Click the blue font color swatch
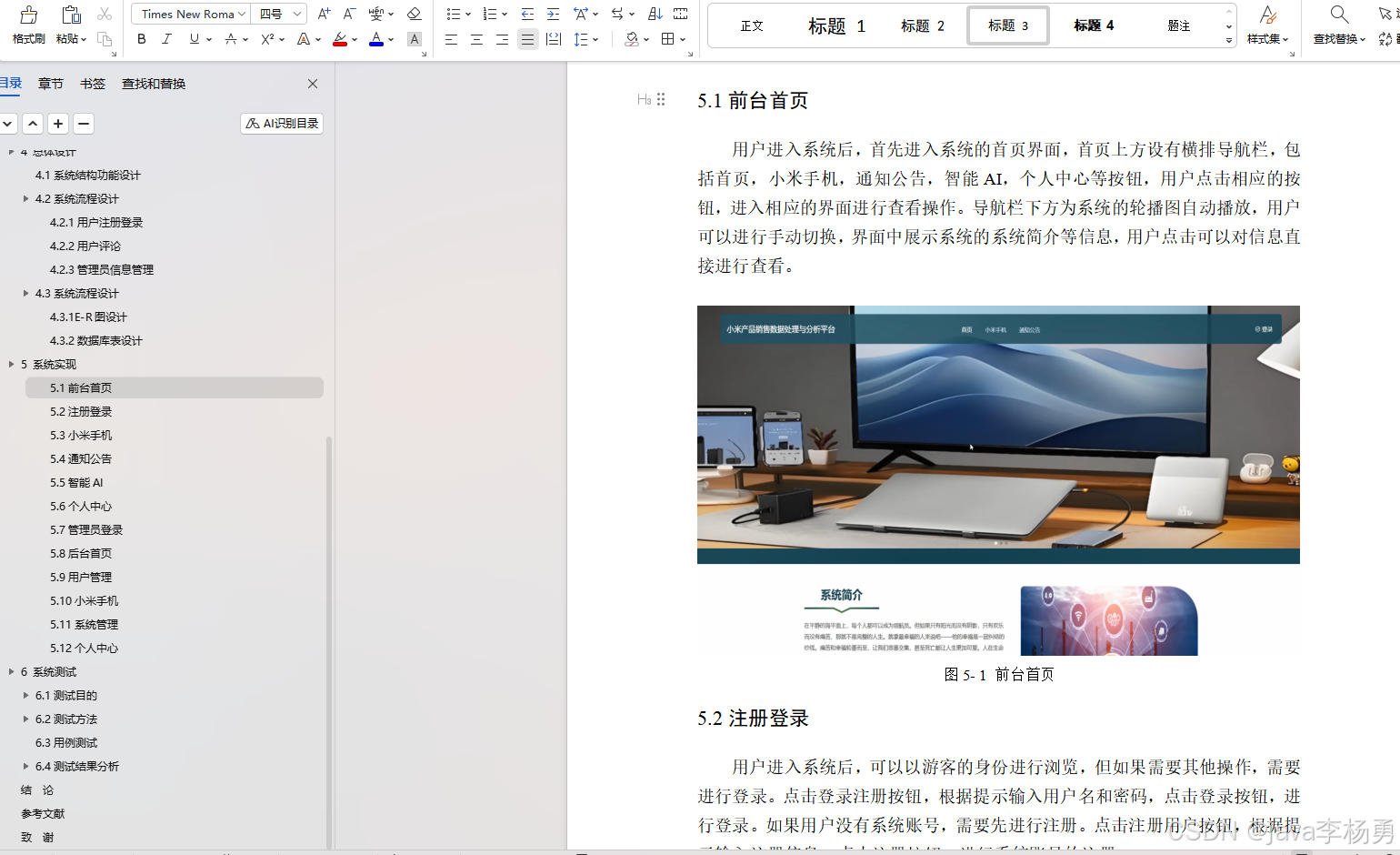This screenshot has width=1400, height=855. point(376,45)
